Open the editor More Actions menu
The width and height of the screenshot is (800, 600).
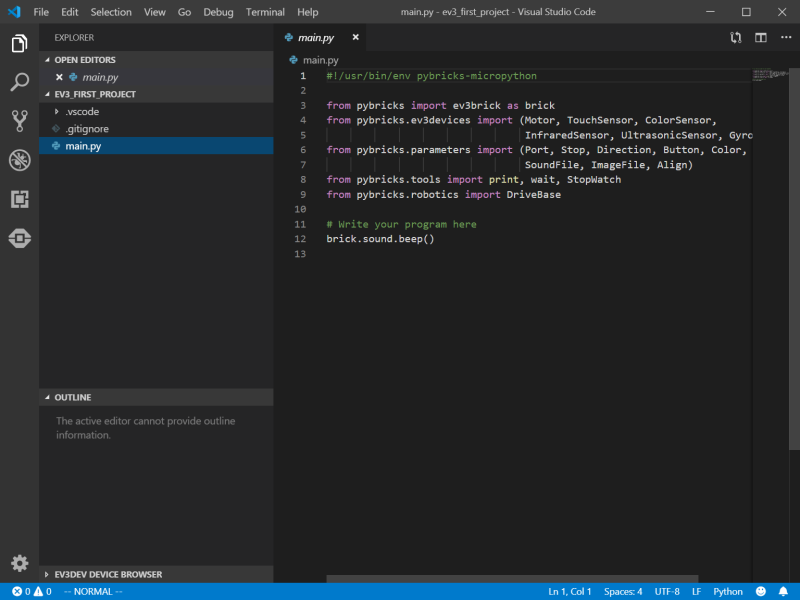[x=786, y=37]
